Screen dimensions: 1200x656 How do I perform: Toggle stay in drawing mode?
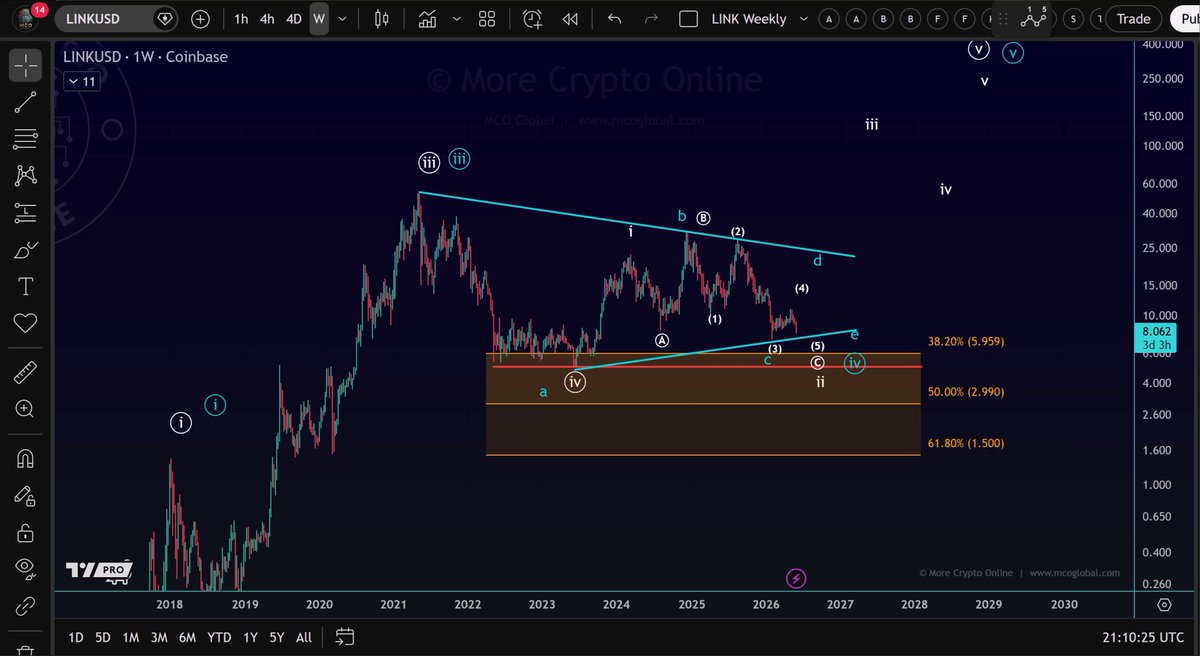pyautogui.click(x=25, y=496)
